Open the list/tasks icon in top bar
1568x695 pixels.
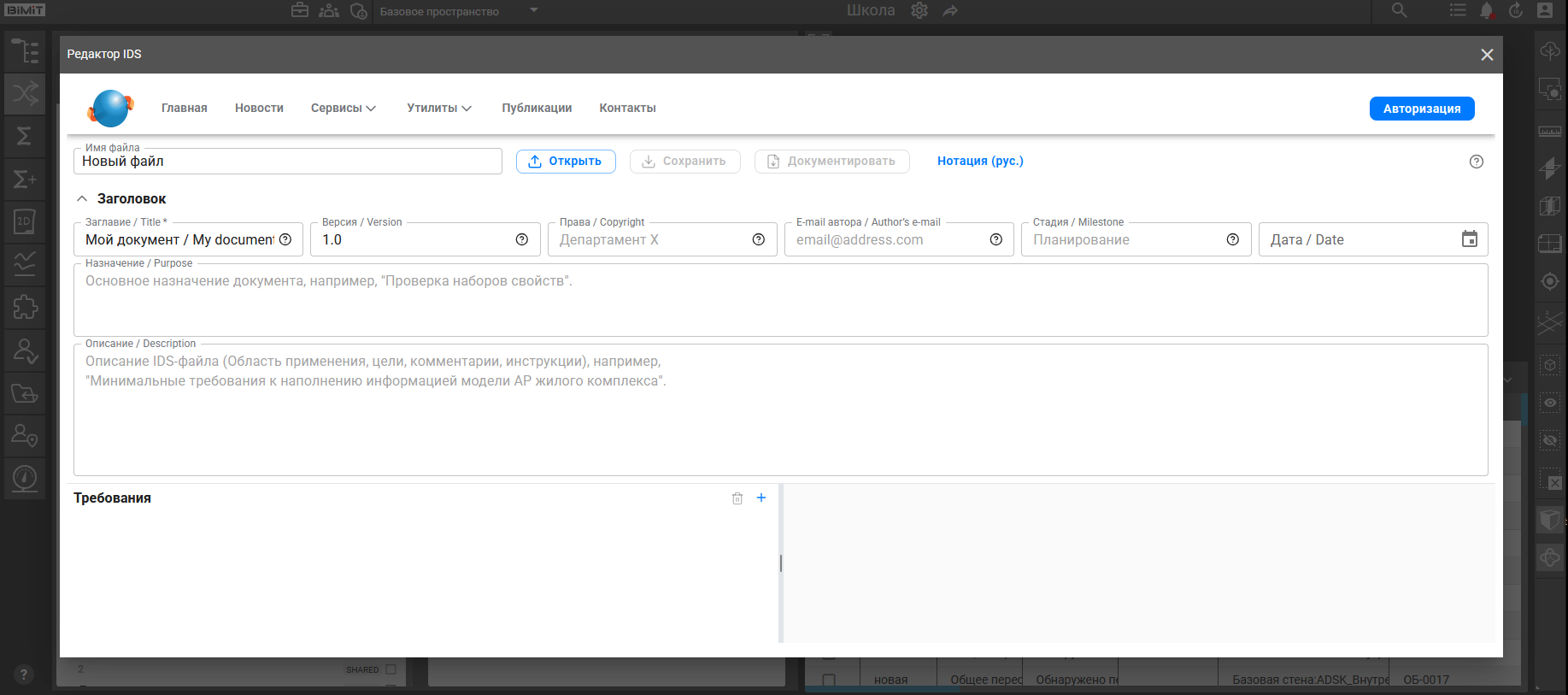coord(1458,10)
